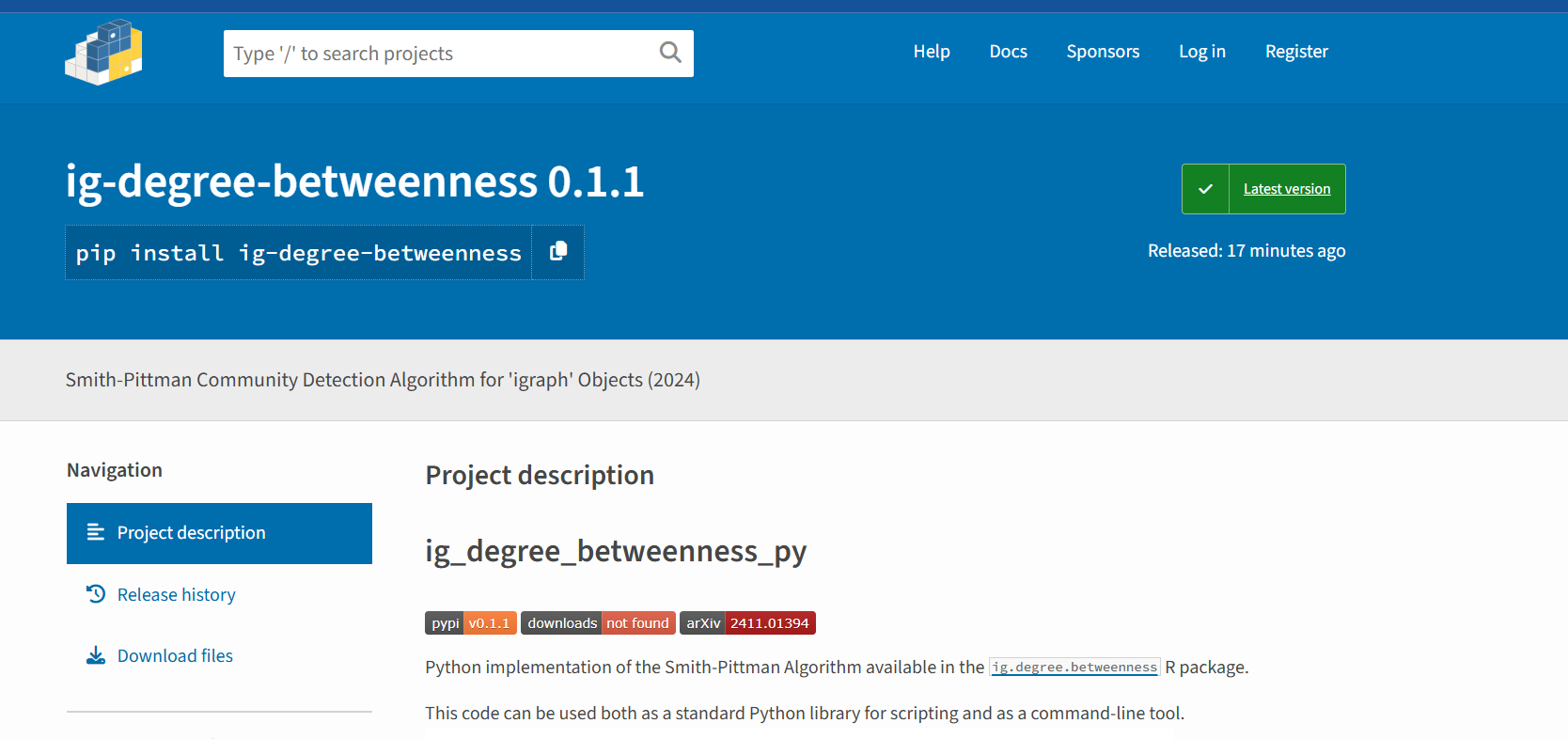
Task: Click the Release history clock icon
Action: pyautogui.click(x=96, y=594)
